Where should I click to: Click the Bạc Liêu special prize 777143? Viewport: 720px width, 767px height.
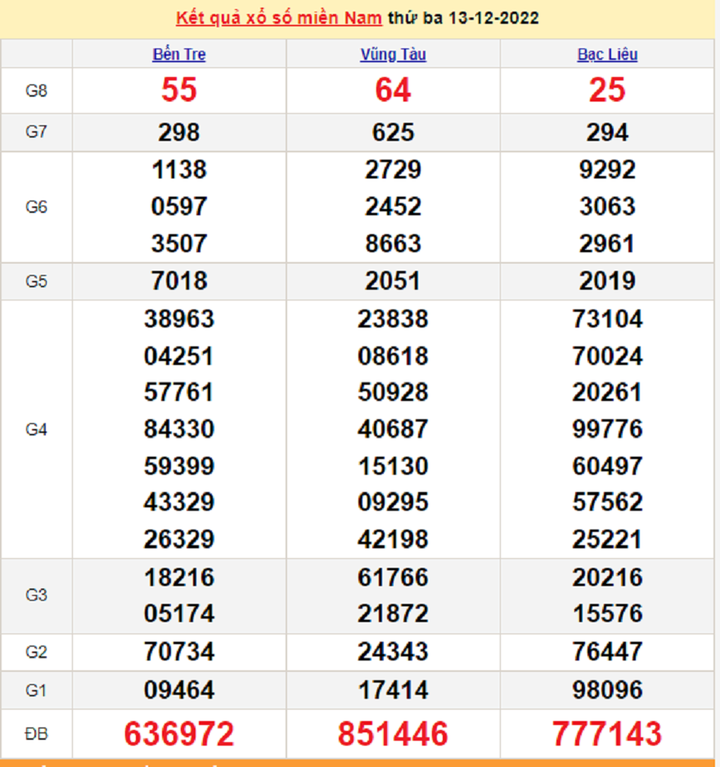[607, 734]
